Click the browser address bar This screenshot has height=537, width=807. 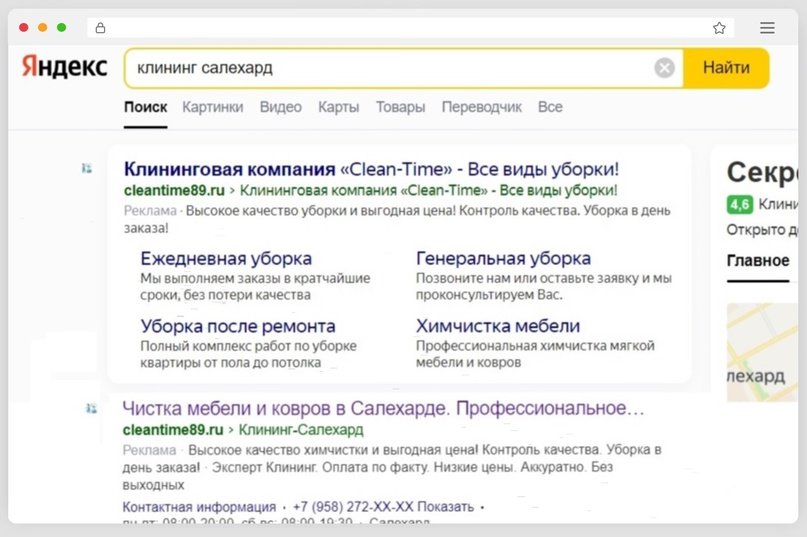[x=410, y=28]
